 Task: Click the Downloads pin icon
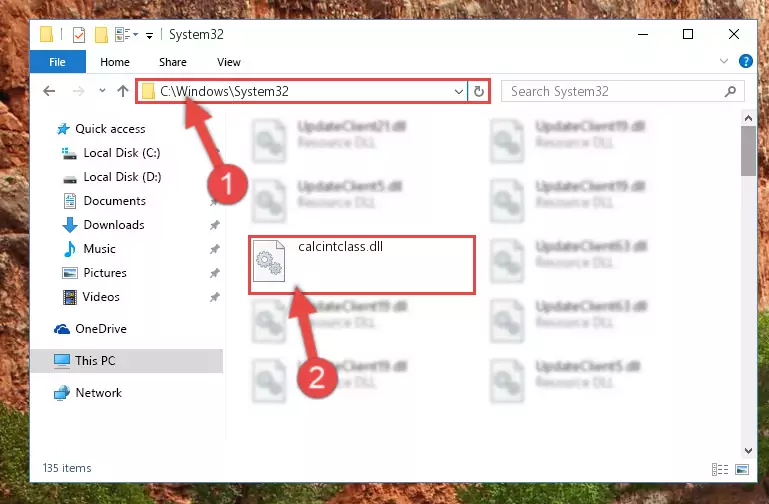(214, 225)
